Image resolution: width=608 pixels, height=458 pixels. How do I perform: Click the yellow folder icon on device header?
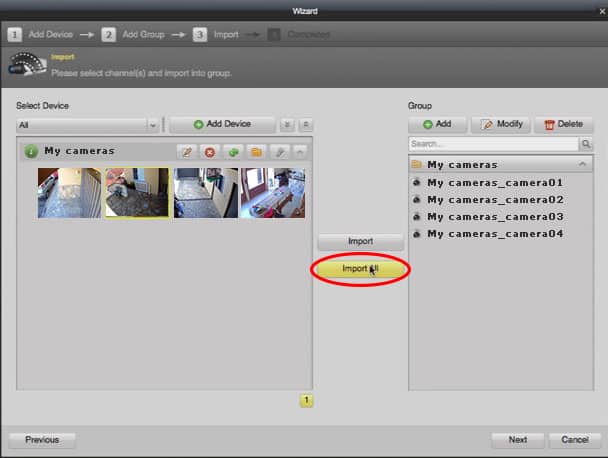click(256, 152)
